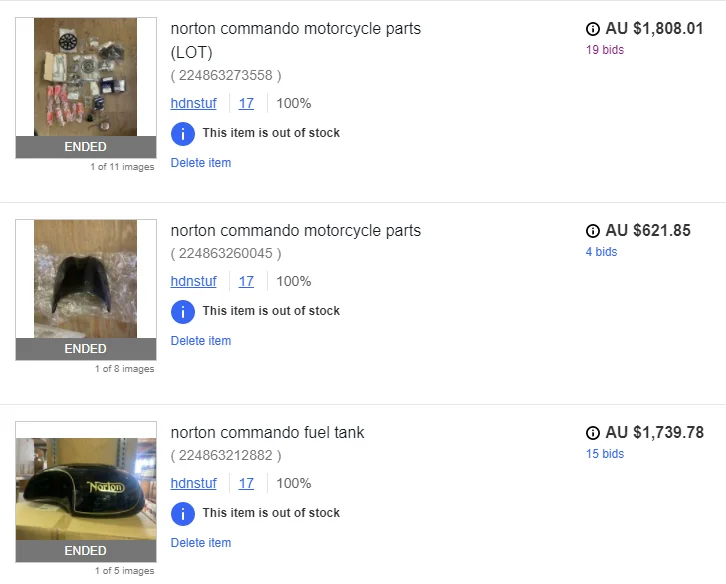Click blue out-of-stock info icon on second listing

point(183,311)
